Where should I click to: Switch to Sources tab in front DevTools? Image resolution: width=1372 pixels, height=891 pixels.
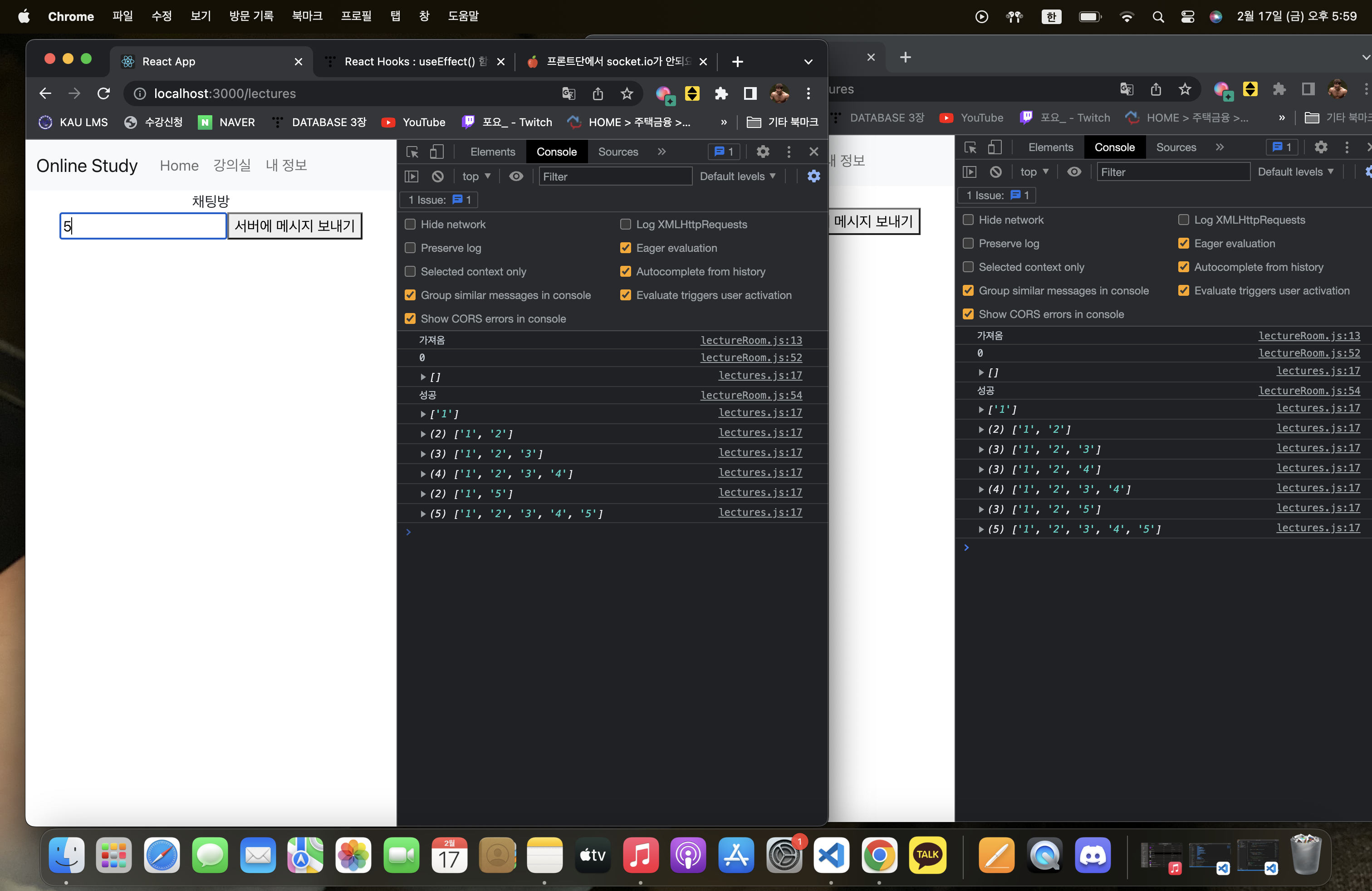point(618,152)
